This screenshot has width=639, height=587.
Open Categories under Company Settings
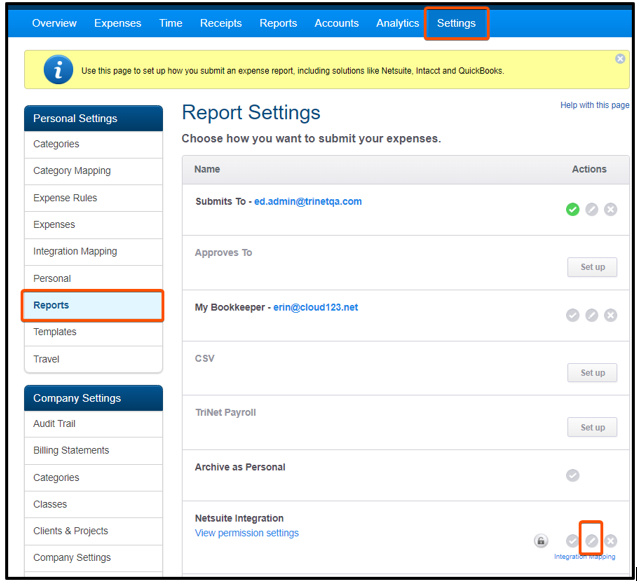point(93,477)
